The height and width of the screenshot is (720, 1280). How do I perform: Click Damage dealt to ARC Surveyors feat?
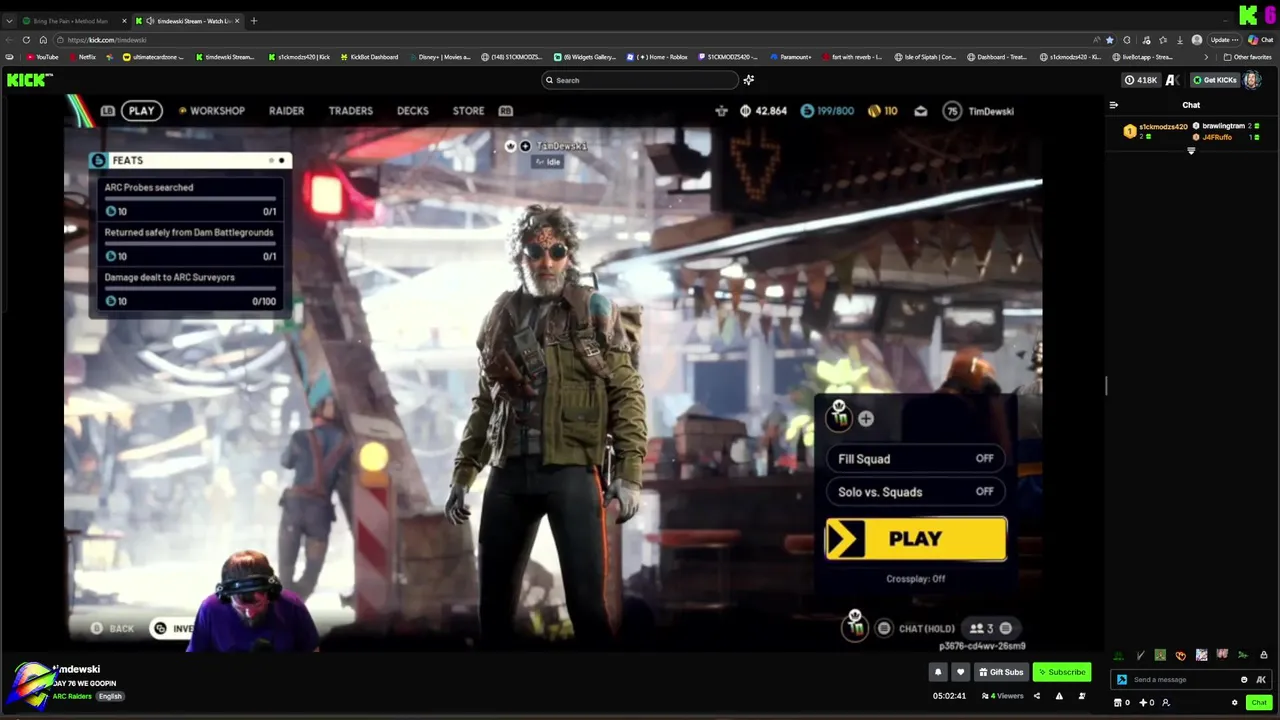pos(190,289)
